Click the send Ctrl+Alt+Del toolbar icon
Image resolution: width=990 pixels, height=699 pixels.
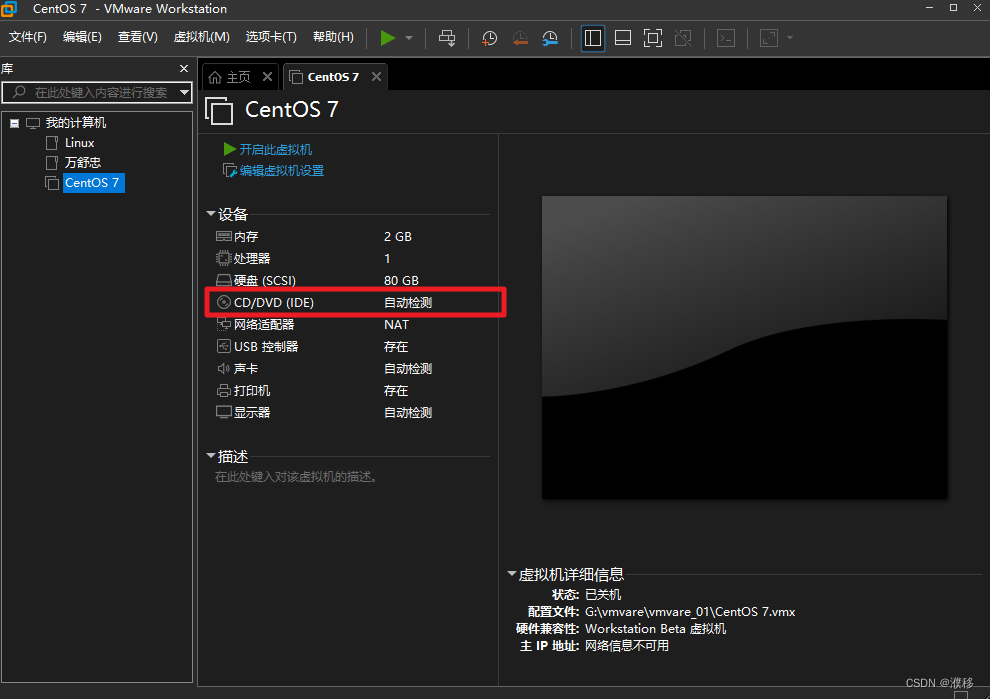pyautogui.click(x=447, y=38)
